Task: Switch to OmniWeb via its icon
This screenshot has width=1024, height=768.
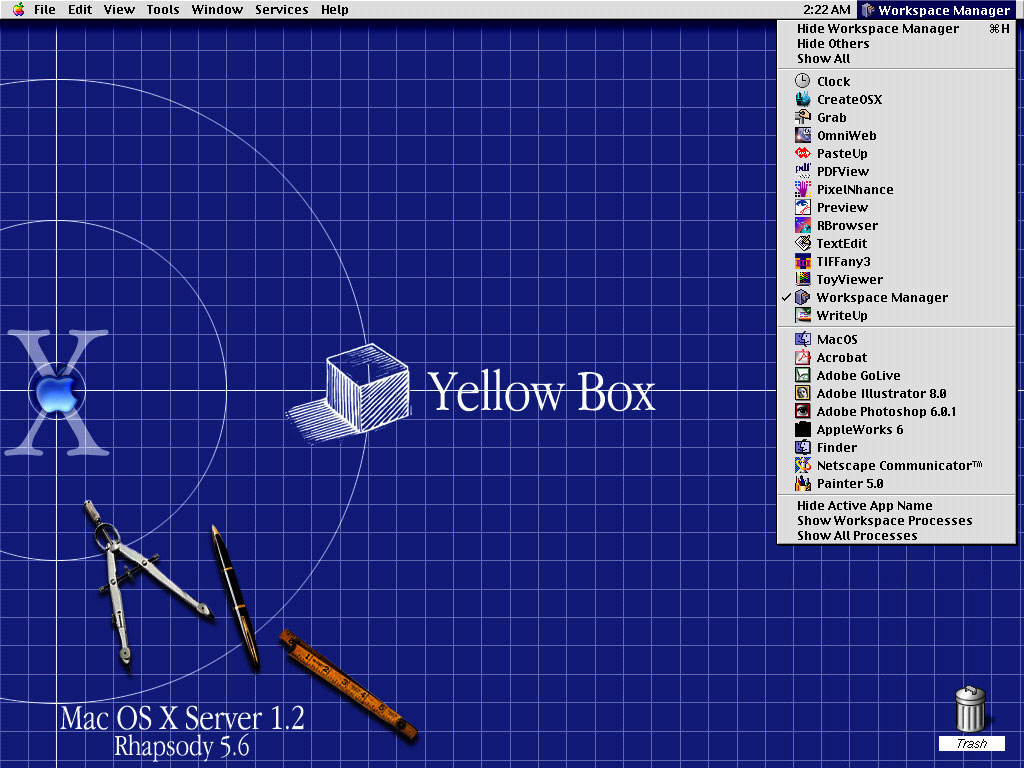Action: [x=802, y=136]
